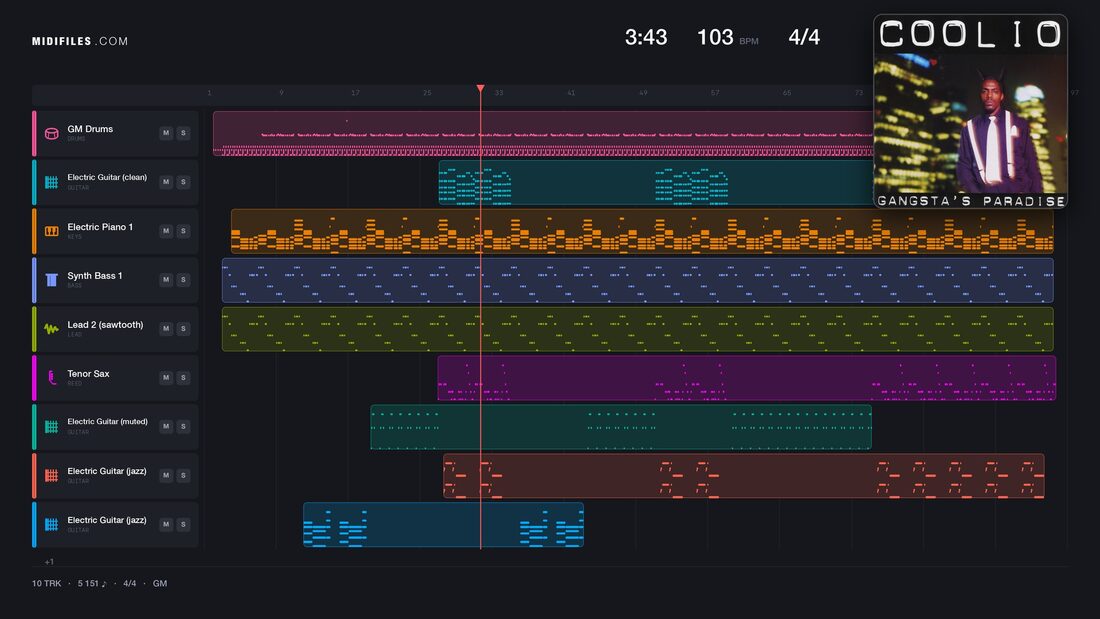Viewport: 1100px width, 619px height.
Task: Click the 103 BPM tempo value
Action: tap(715, 37)
